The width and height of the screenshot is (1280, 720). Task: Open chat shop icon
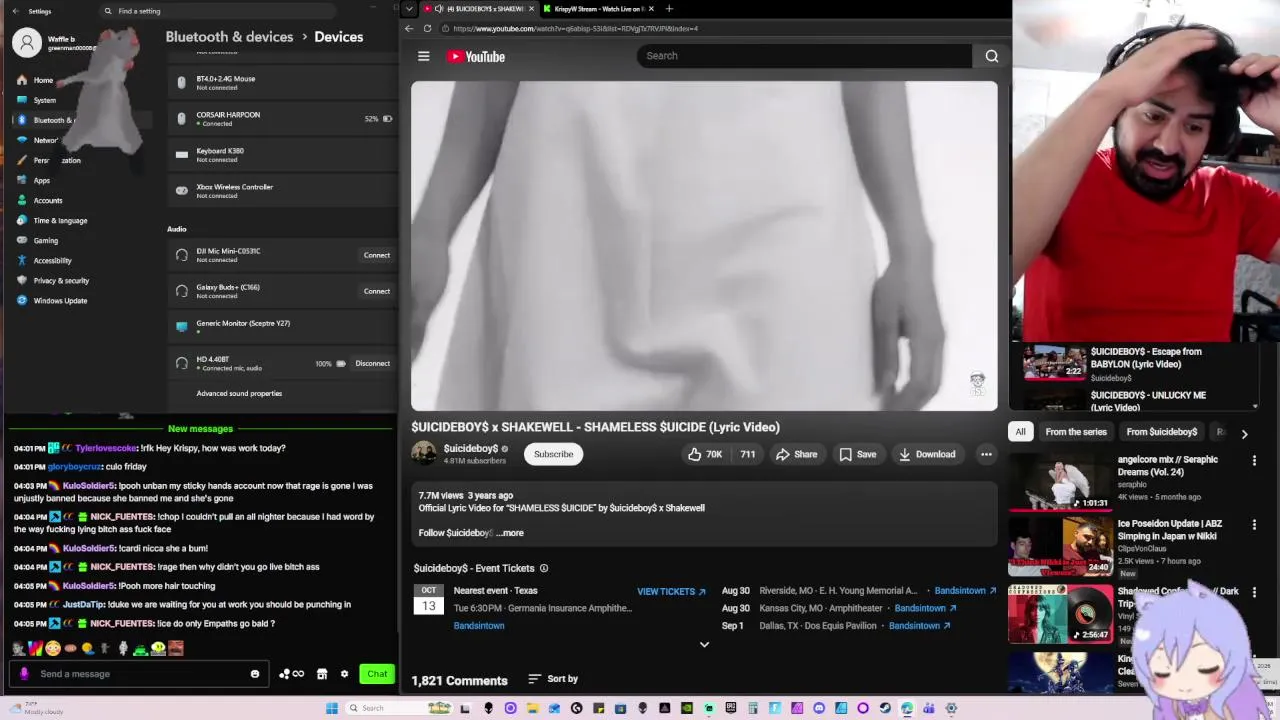pos(322,674)
